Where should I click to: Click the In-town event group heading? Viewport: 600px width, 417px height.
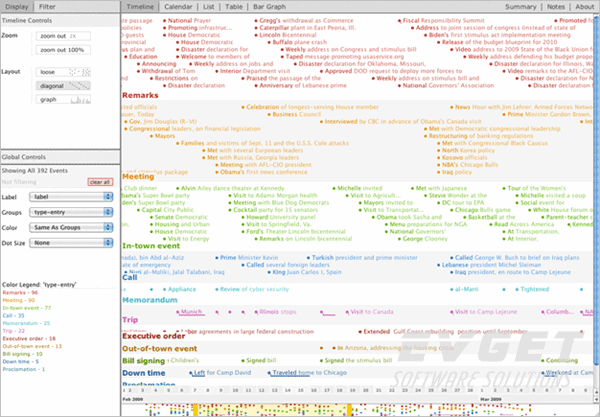[x=151, y=246]
